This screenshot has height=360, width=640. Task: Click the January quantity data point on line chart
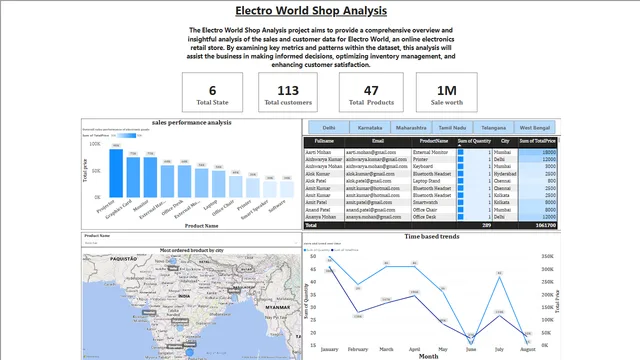point(330,257)
